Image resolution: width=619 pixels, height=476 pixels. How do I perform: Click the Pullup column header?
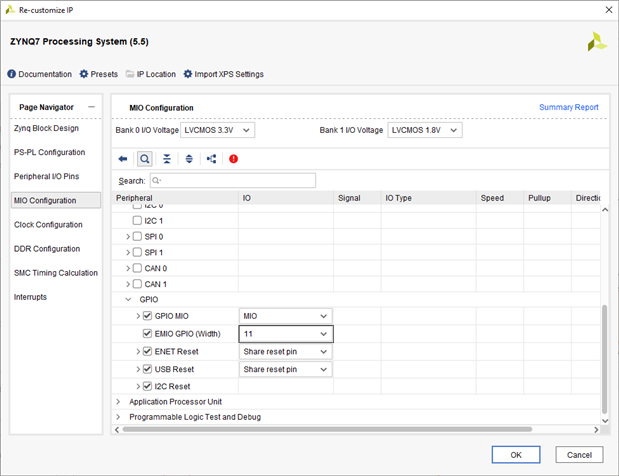click(x=547, y=198)
